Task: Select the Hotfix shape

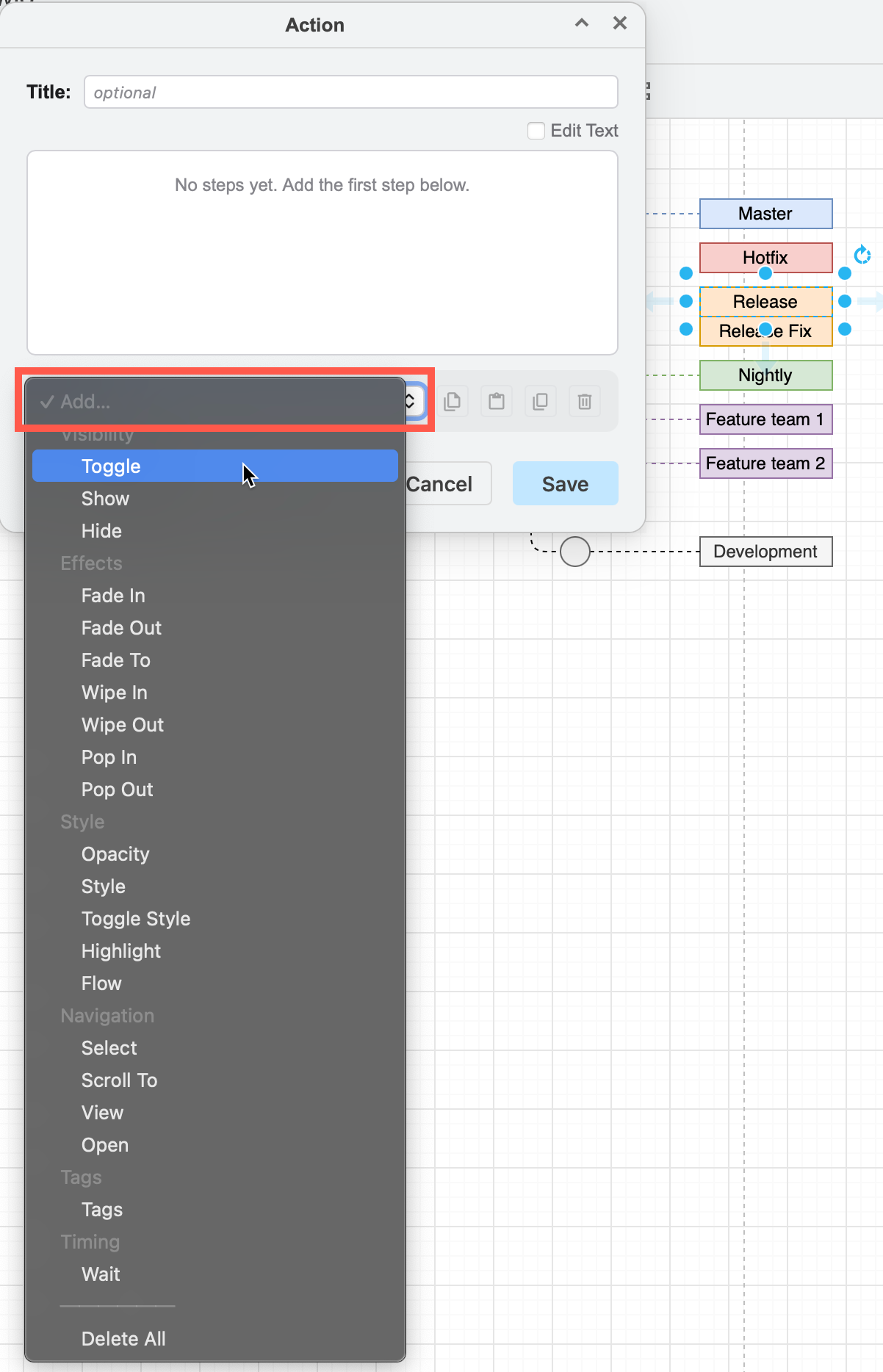Action: click(x=765, y=258)
